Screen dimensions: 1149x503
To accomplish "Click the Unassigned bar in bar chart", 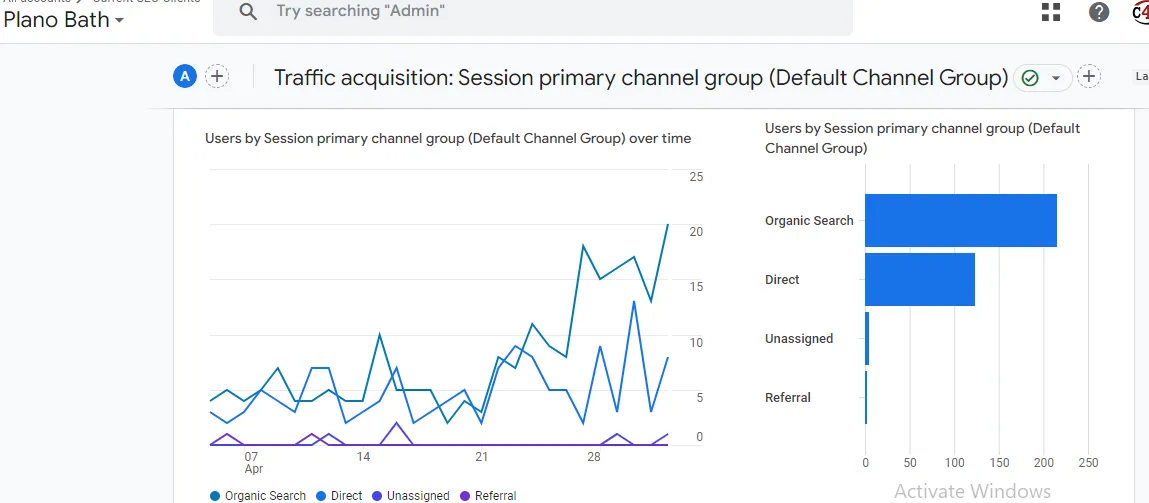I will tap(867, 338).
